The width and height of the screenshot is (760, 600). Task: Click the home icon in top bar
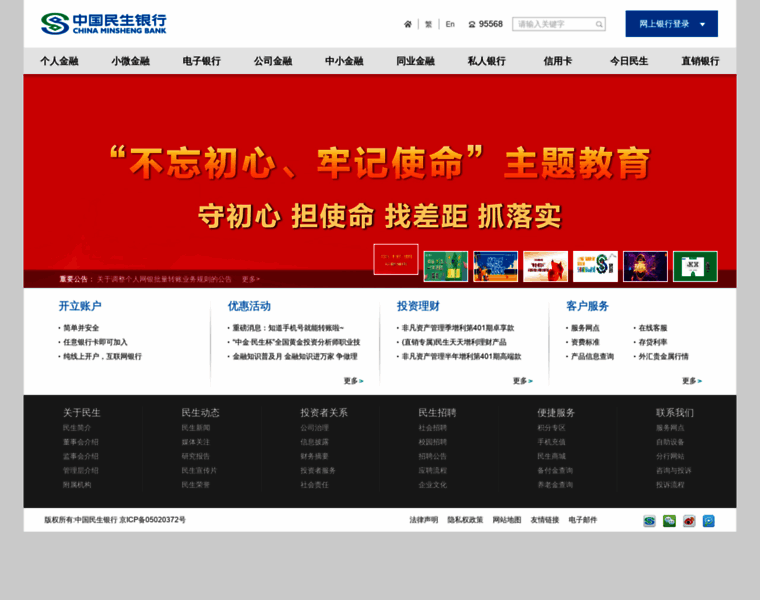[408, 24]
